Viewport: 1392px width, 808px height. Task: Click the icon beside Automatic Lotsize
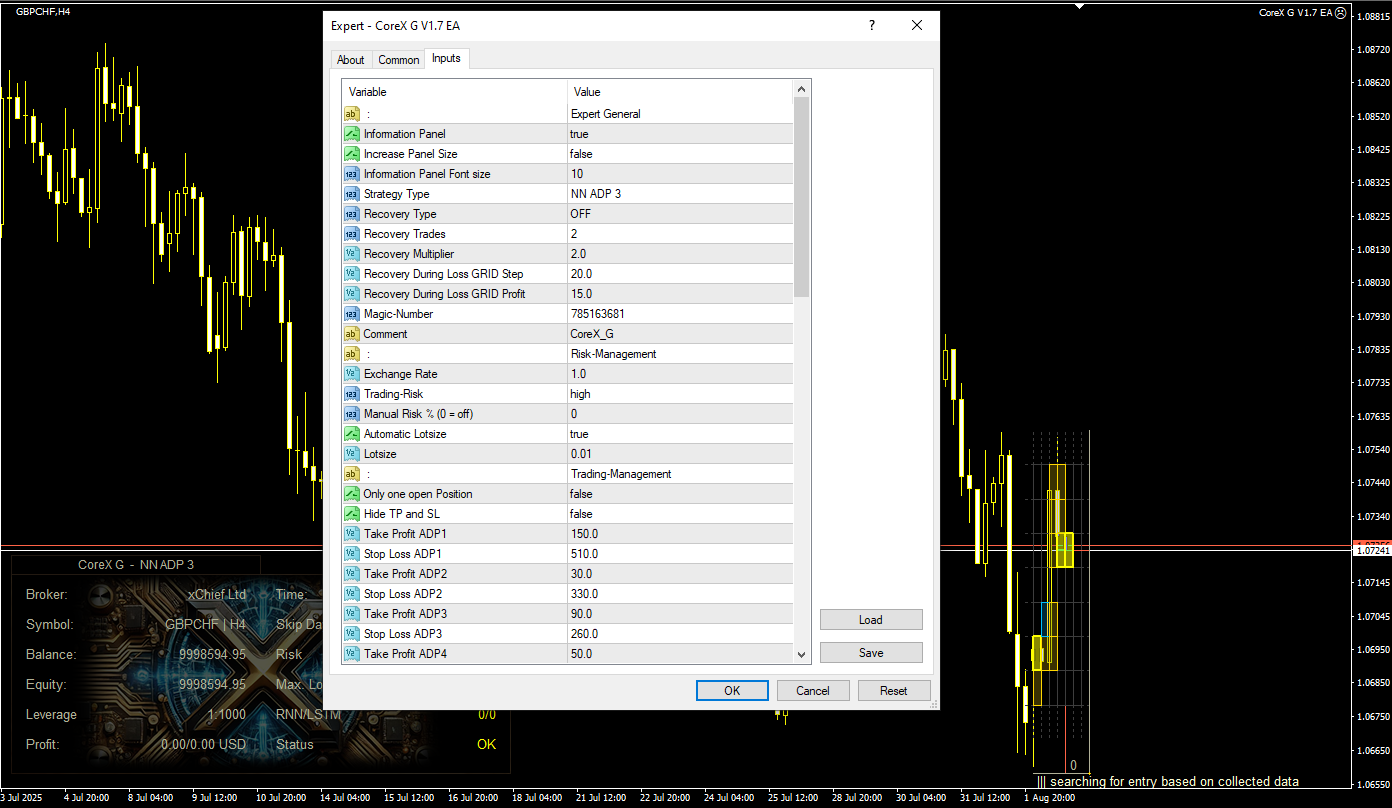tap(352, 434)
